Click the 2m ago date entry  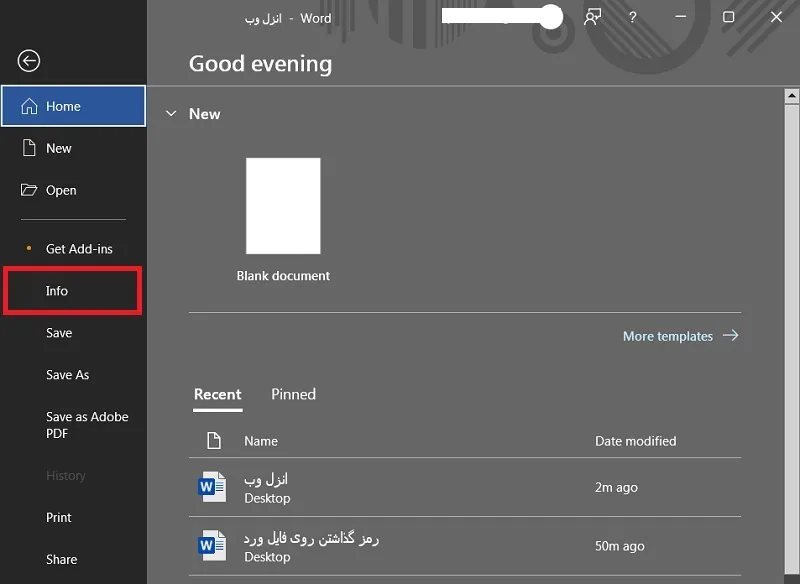pyautogui.click(x=616, y=488)
